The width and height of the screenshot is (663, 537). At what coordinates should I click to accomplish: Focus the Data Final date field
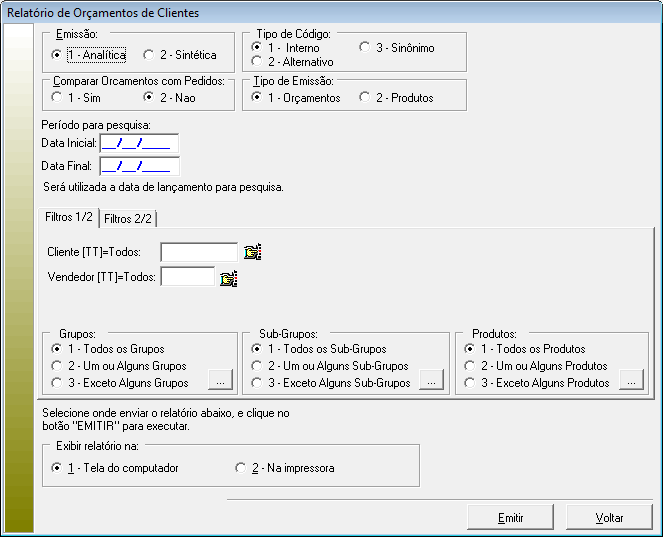tap(138, 166)
